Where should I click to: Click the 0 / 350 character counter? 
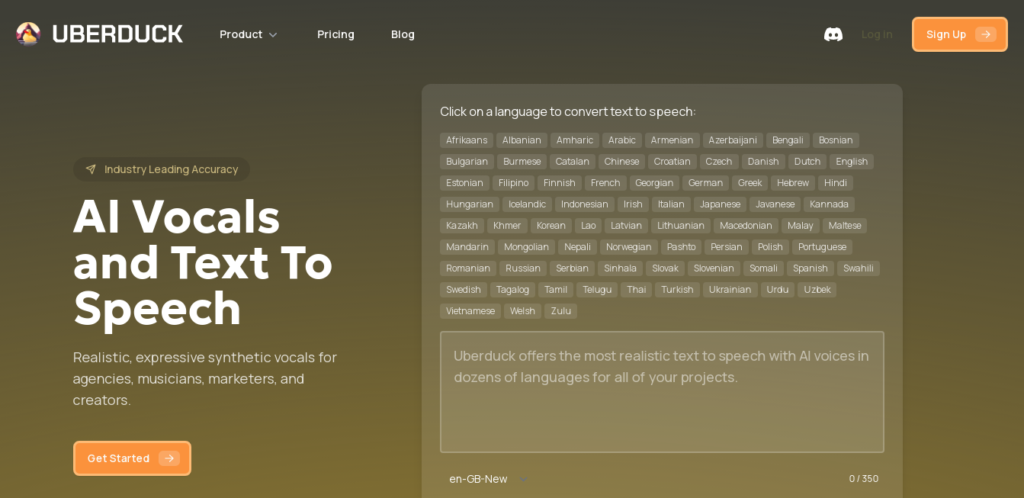[863, 479]
